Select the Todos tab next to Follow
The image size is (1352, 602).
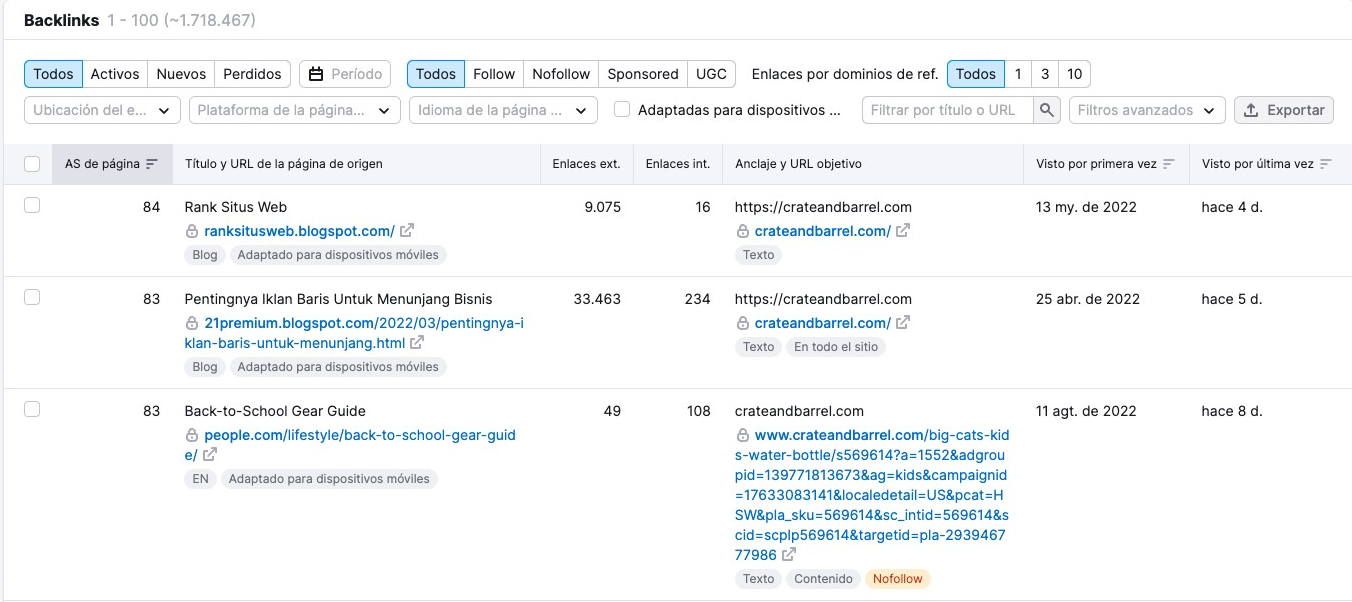pos(436,74)
